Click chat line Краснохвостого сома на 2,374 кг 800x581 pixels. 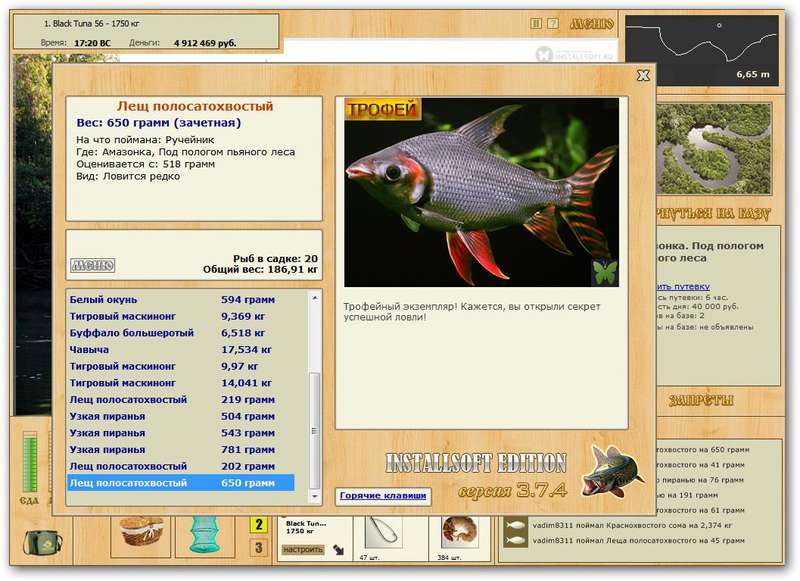[632, 525]
